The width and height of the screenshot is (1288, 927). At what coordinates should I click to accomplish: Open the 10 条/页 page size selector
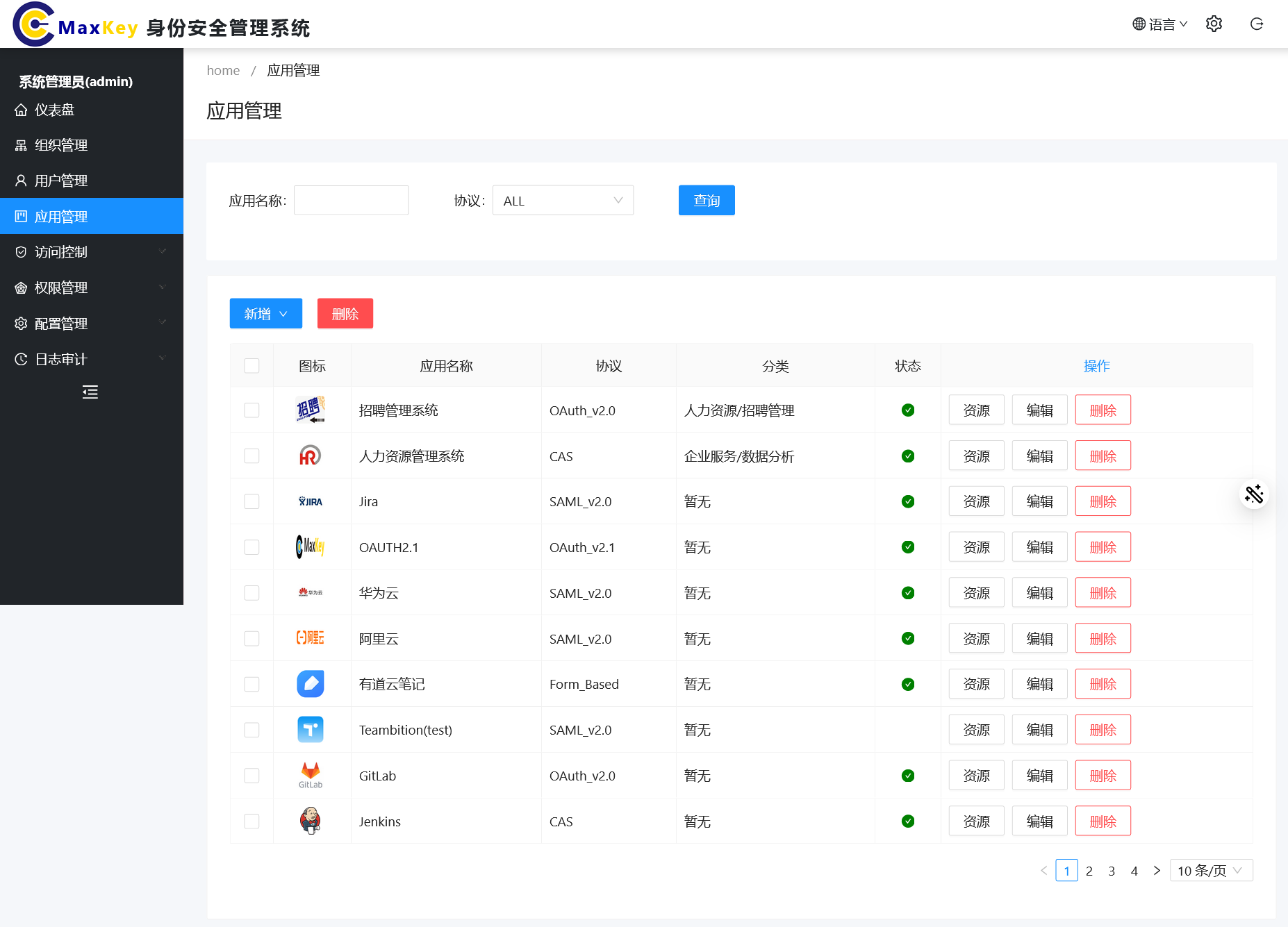(x=1210, y=871)
